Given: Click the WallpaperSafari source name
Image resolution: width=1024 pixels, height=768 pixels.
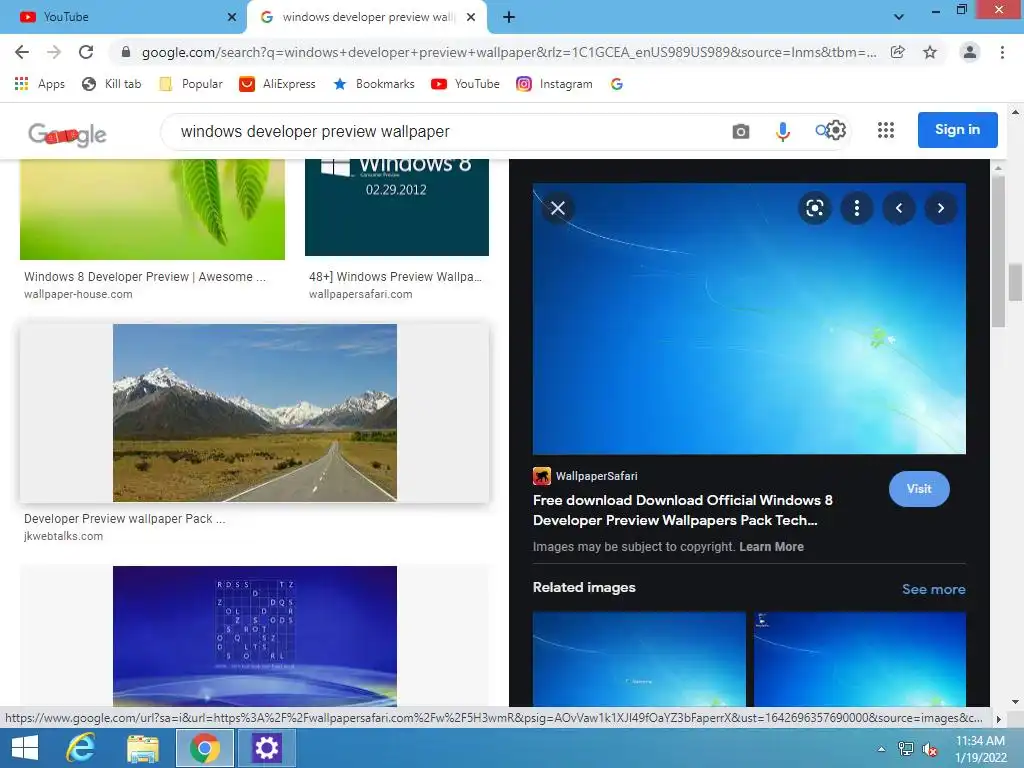Looking at the screenshot, I should tap(596, 476).
